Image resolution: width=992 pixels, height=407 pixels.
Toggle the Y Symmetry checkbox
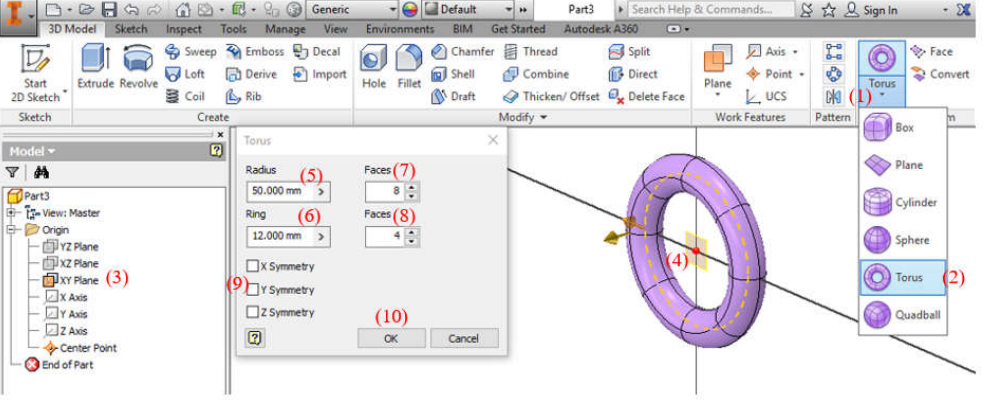click(x=253, y=290)
